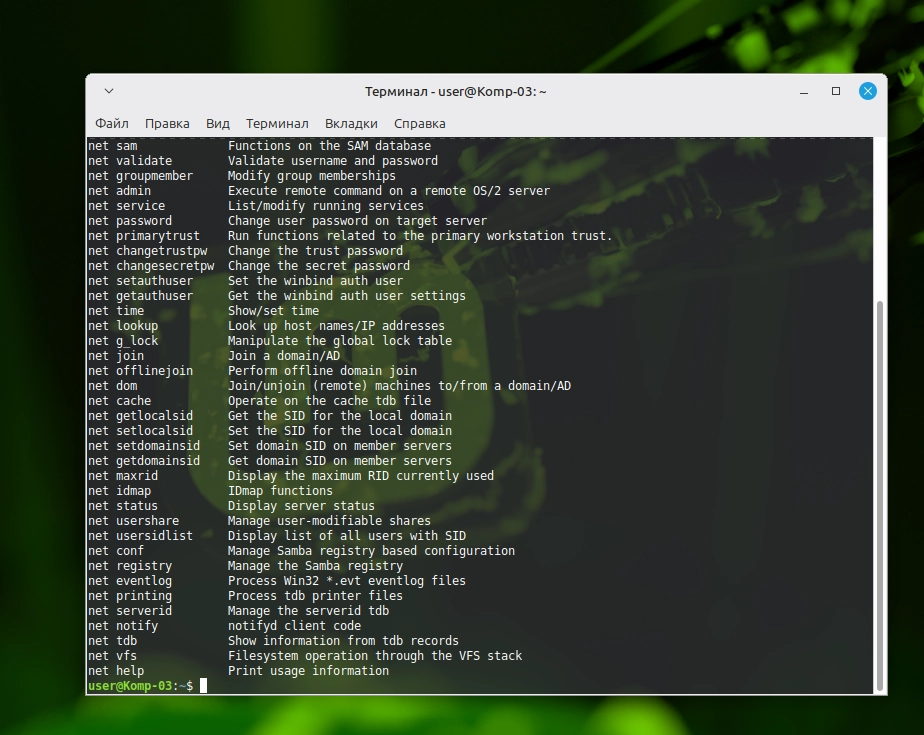Image resolution: width=924 pixels, height=735 pixels.
Task: Click the 'net vfs' command
Action: point(113,656)
